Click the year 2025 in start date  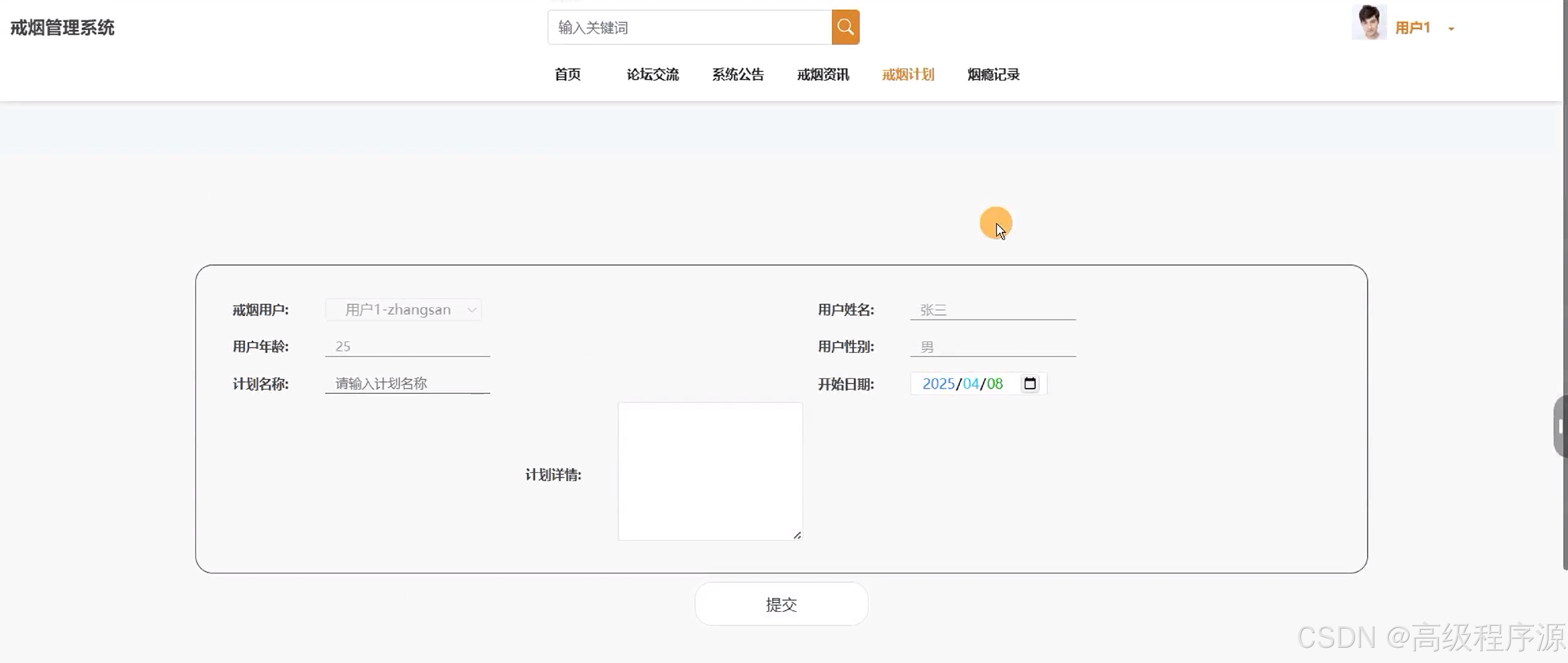point(938,384)
